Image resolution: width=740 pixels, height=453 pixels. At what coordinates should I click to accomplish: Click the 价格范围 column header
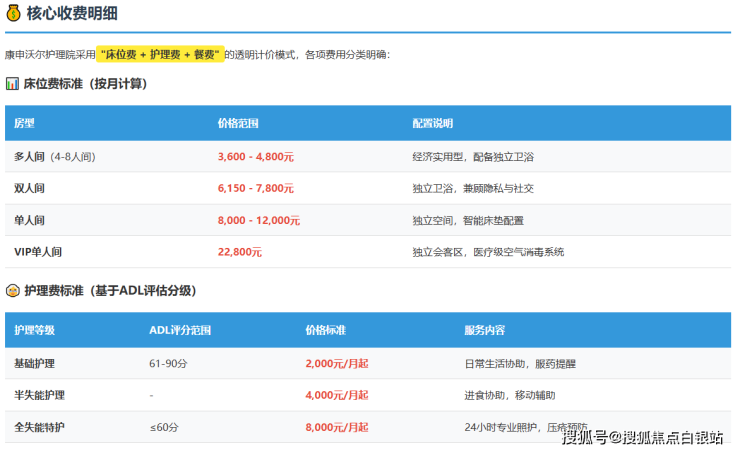pyautogui.click(x=238, y=123)
